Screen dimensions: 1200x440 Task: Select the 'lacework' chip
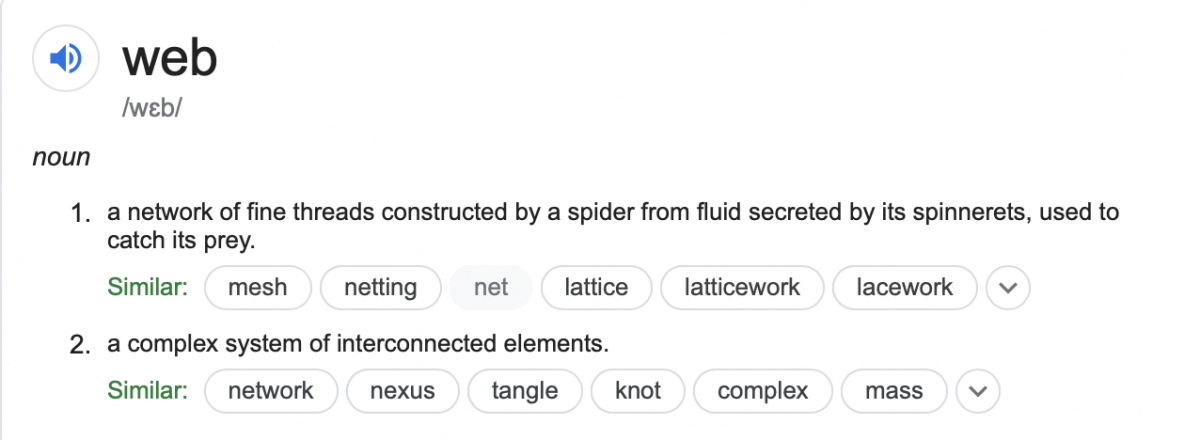click(904, 288)
